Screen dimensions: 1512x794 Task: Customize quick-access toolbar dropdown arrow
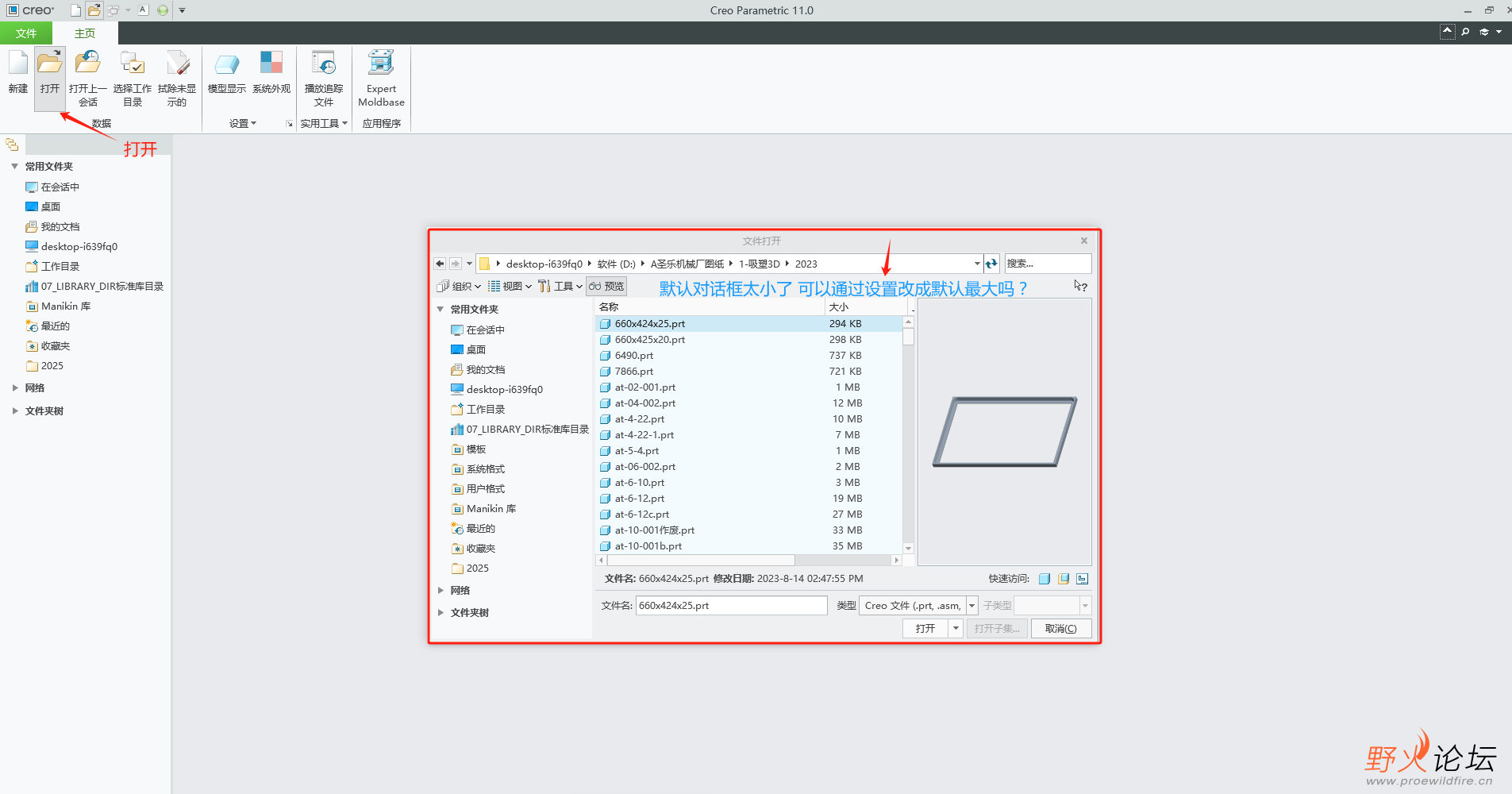pos(182,10)
